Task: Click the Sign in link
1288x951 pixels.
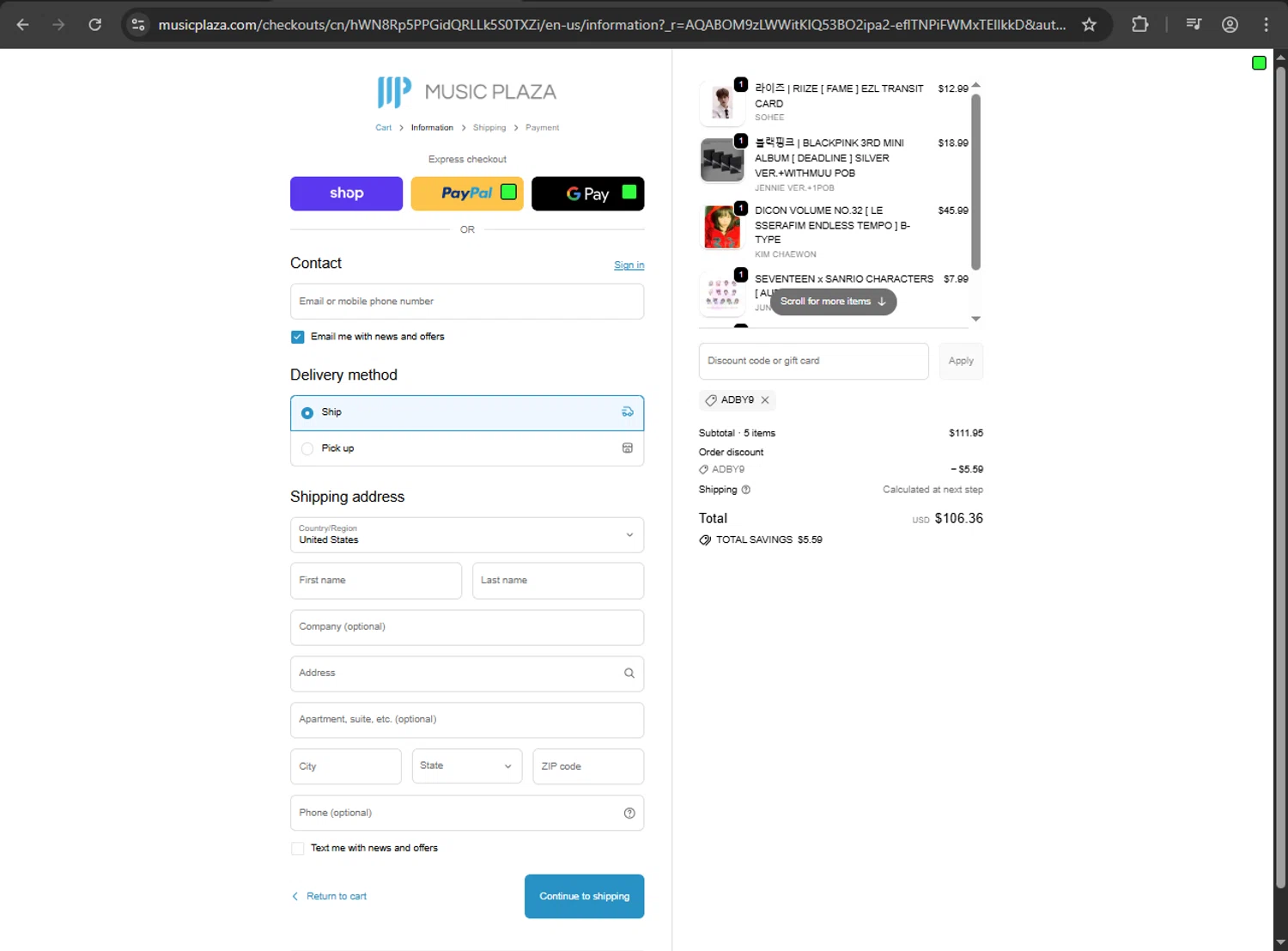Action: click(x=629, y=265)
